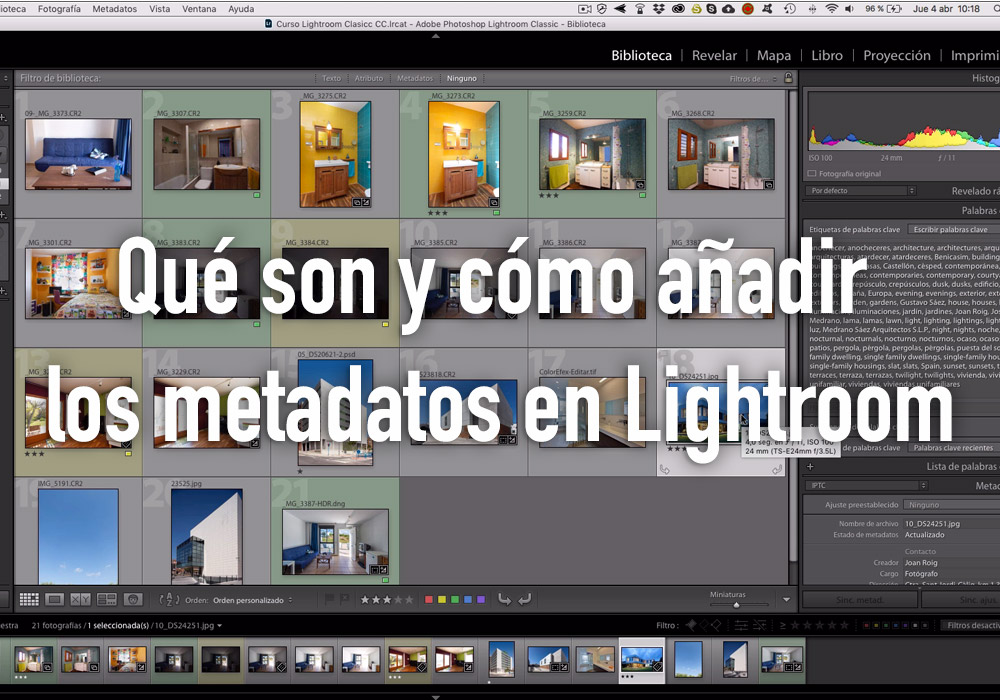Click the Sinc. metad. button
Screen dimensions: 1000x700
[x=860, y=600]
